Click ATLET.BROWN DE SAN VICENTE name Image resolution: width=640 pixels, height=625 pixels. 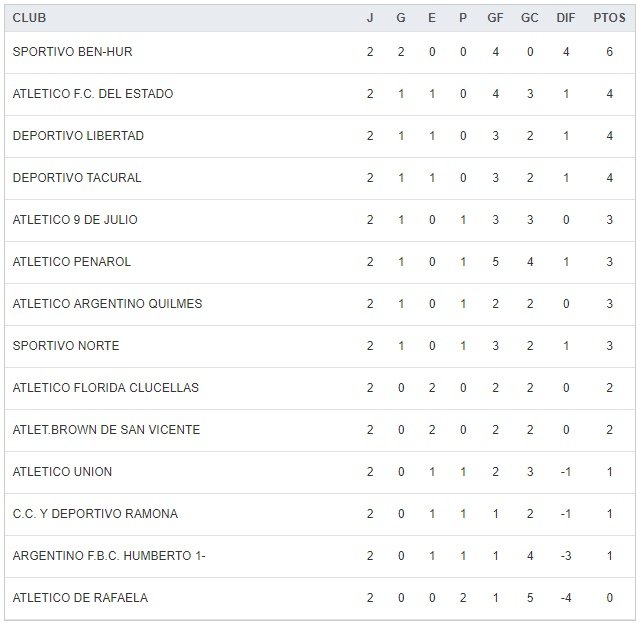pyautogui.click(x=106, y=430)
